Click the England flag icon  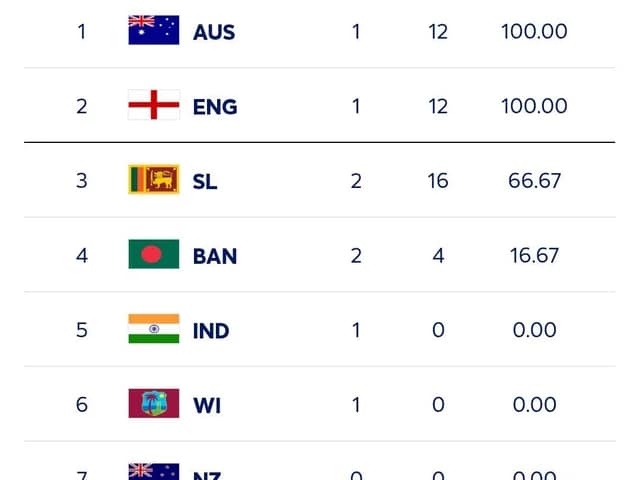(x=154, y=106)
